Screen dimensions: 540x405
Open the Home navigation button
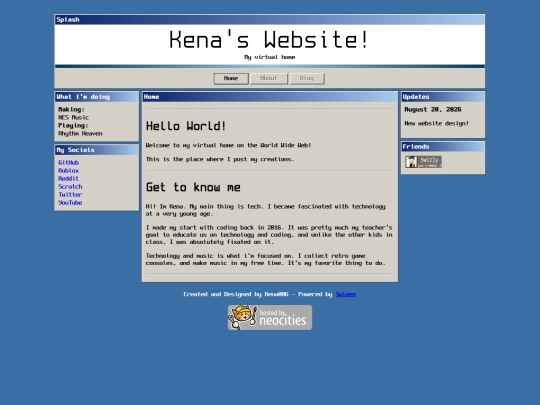click(231, 79)
